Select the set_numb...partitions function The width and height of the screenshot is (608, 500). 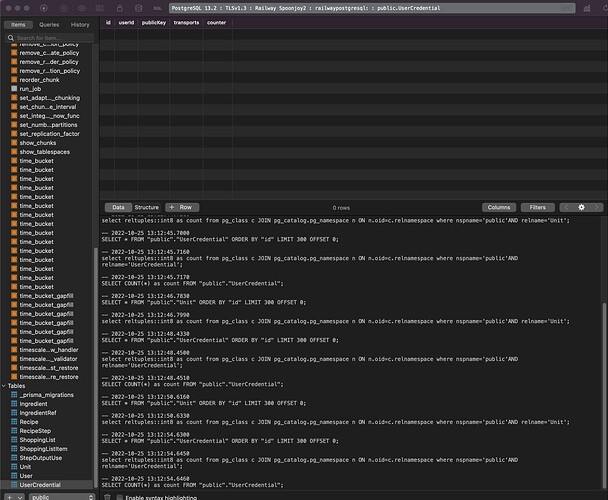(48, 125)
